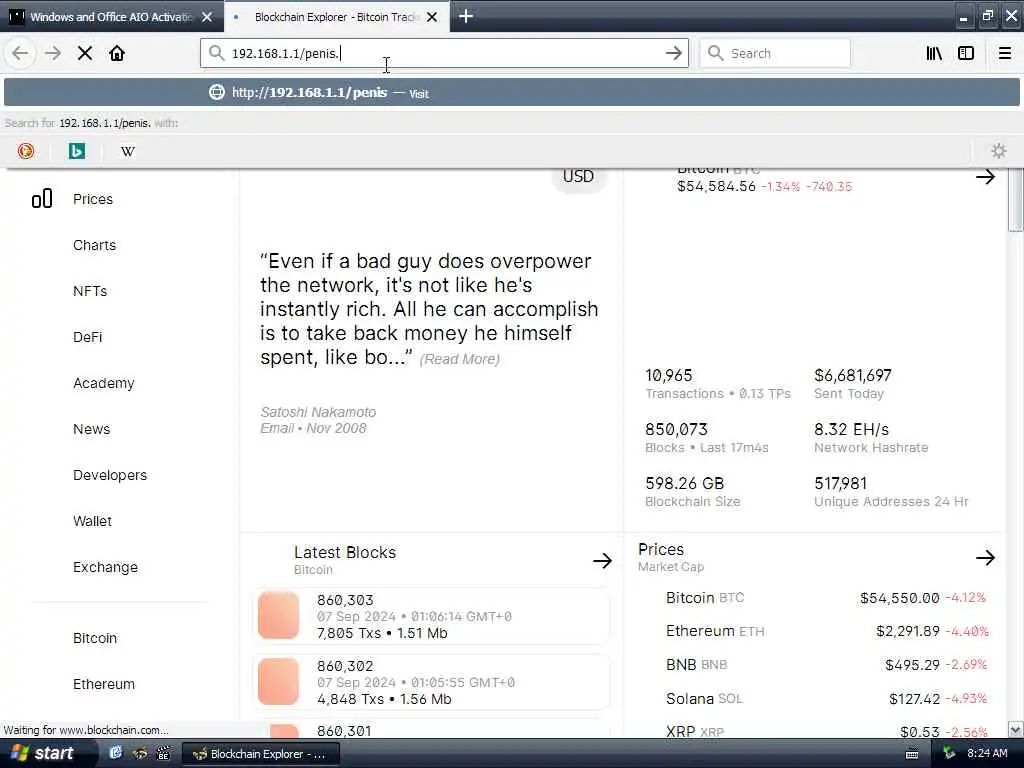Open NFTs in the sidebar
The image size is (1024, 768).
click(90, 291)
